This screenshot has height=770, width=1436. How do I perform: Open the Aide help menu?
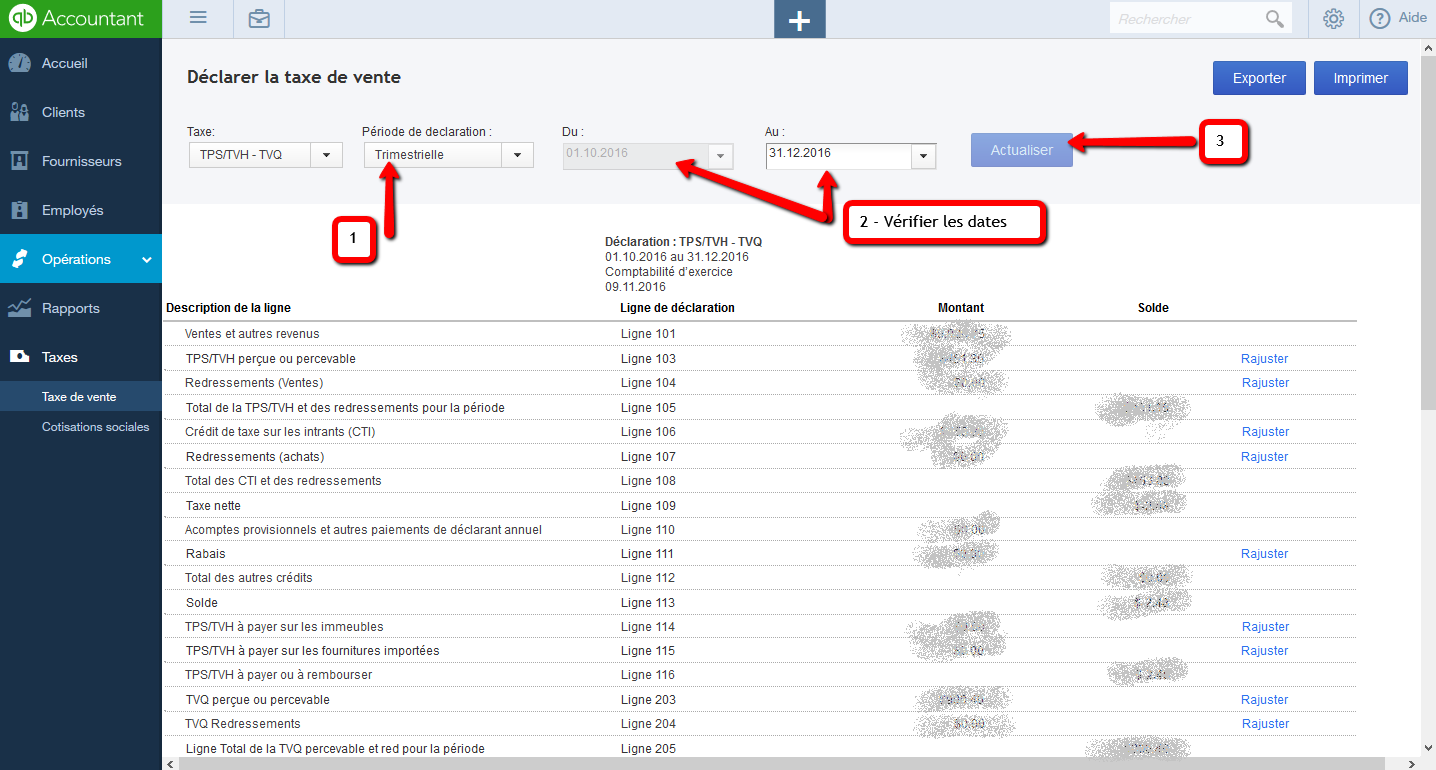1397,17
